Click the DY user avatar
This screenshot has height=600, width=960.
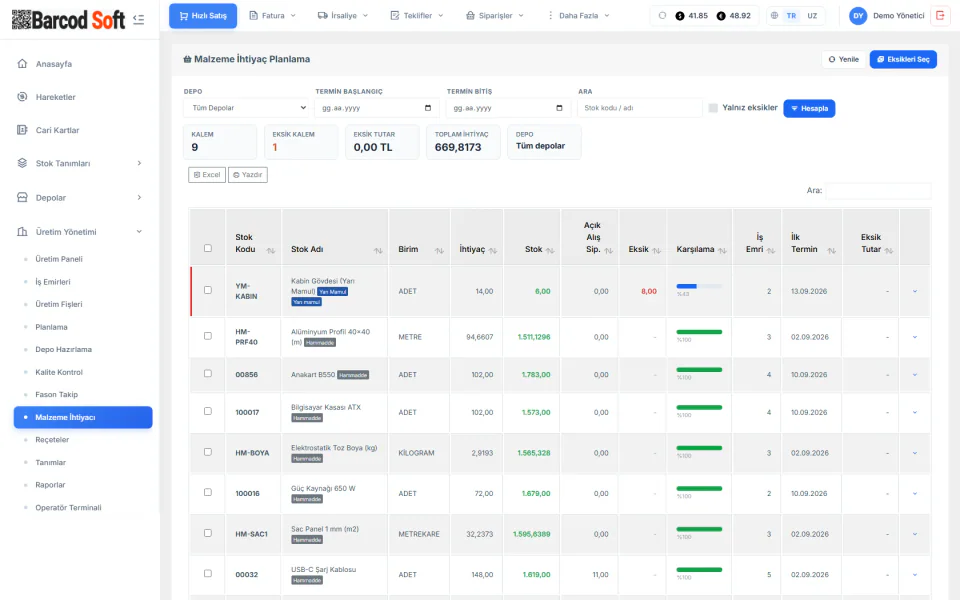(x=858, y=16)
